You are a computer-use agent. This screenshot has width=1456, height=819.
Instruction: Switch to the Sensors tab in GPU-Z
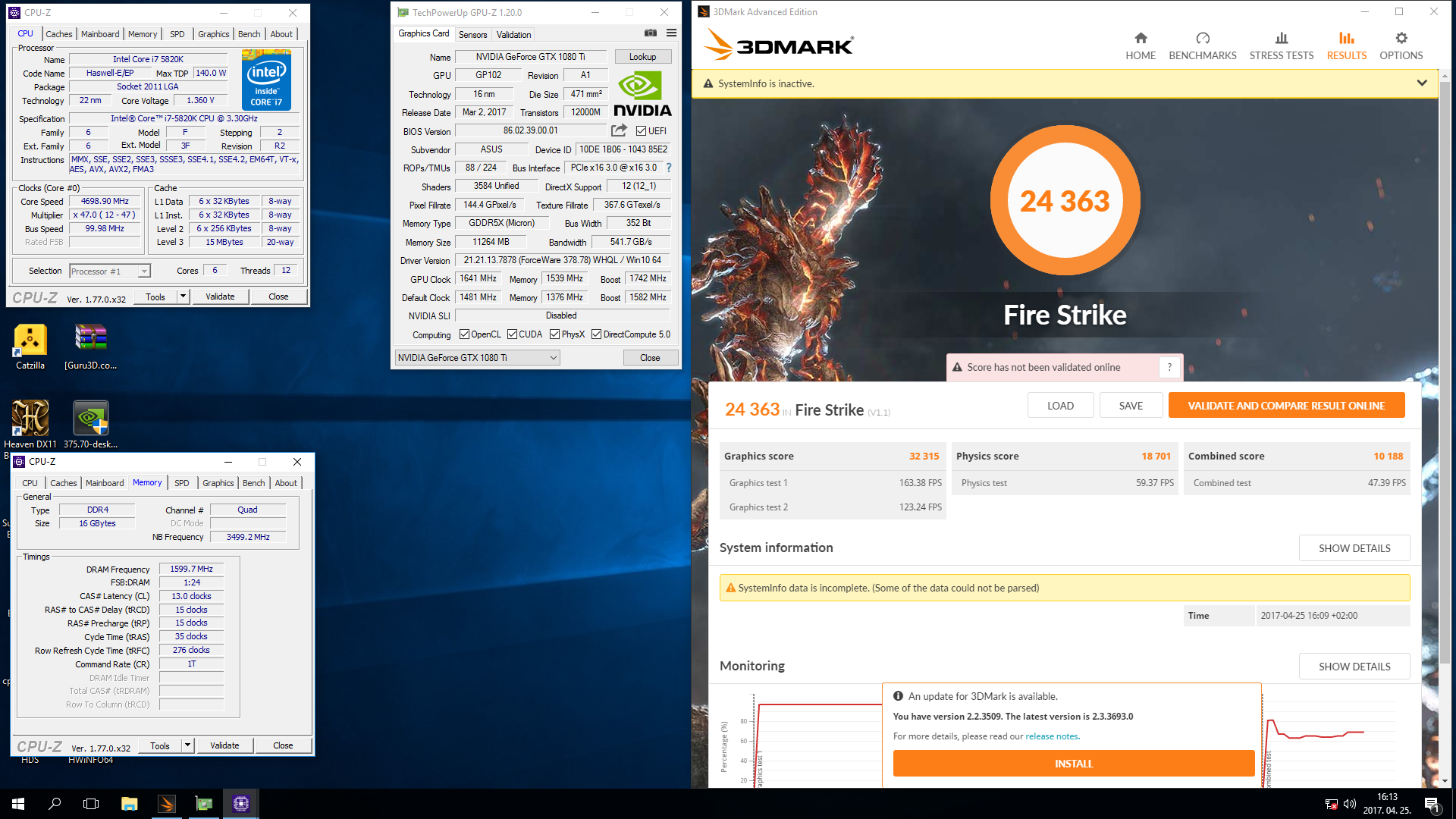(472, 35)
